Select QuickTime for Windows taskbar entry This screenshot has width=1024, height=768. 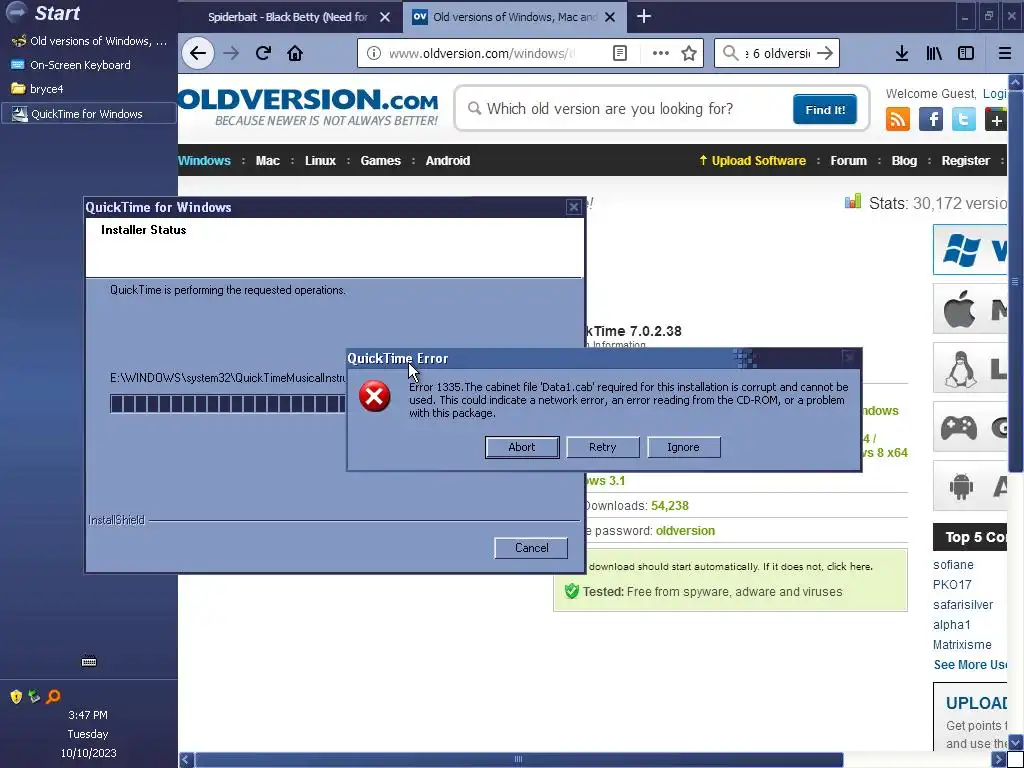point(89,114)
